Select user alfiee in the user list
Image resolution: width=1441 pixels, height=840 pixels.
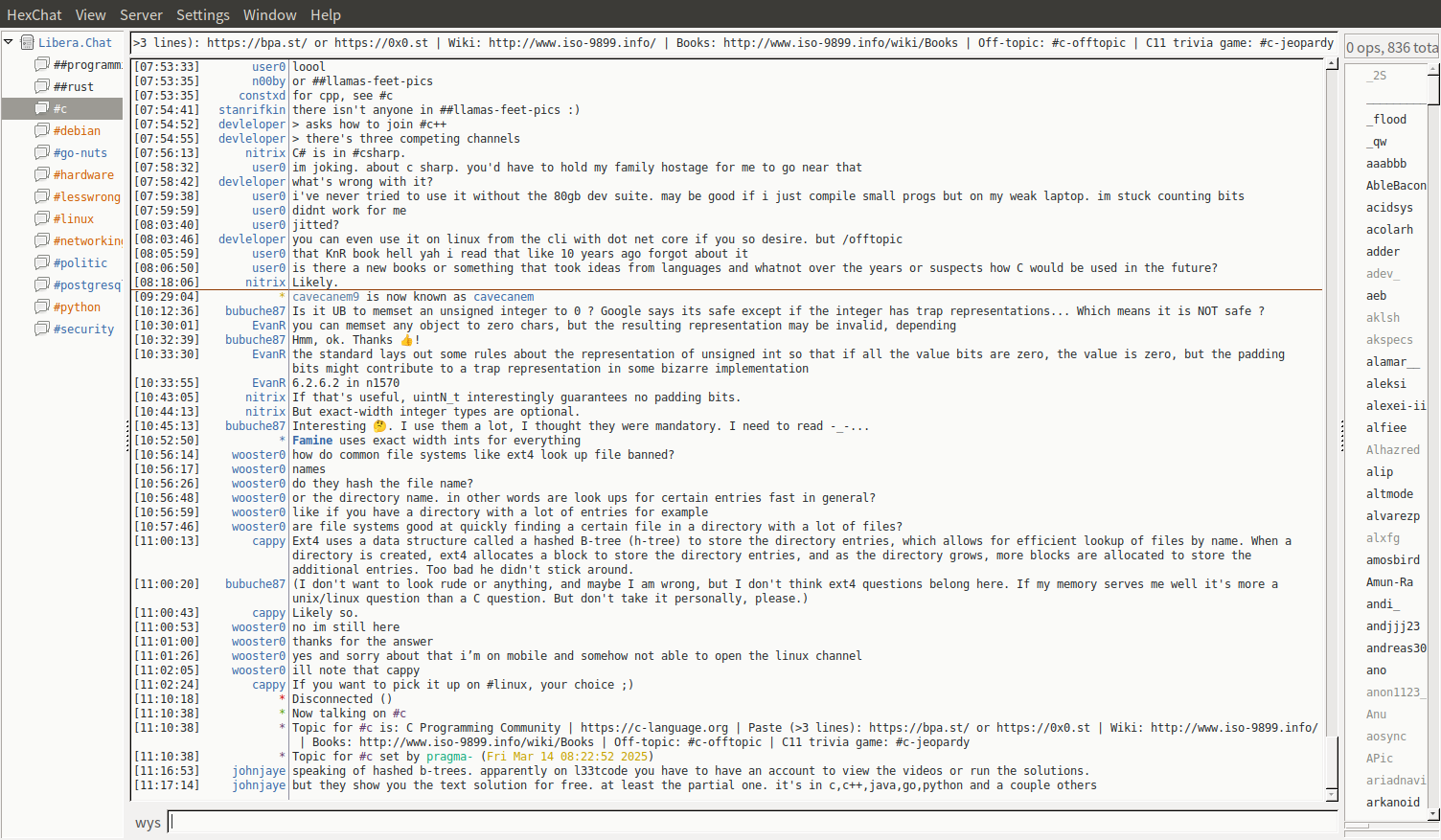point(1386,428)
